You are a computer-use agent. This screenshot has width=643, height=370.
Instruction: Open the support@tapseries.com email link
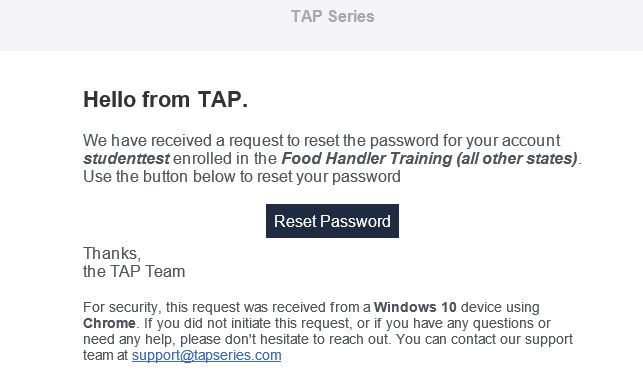pyautogui.click(x=206, y=355)
